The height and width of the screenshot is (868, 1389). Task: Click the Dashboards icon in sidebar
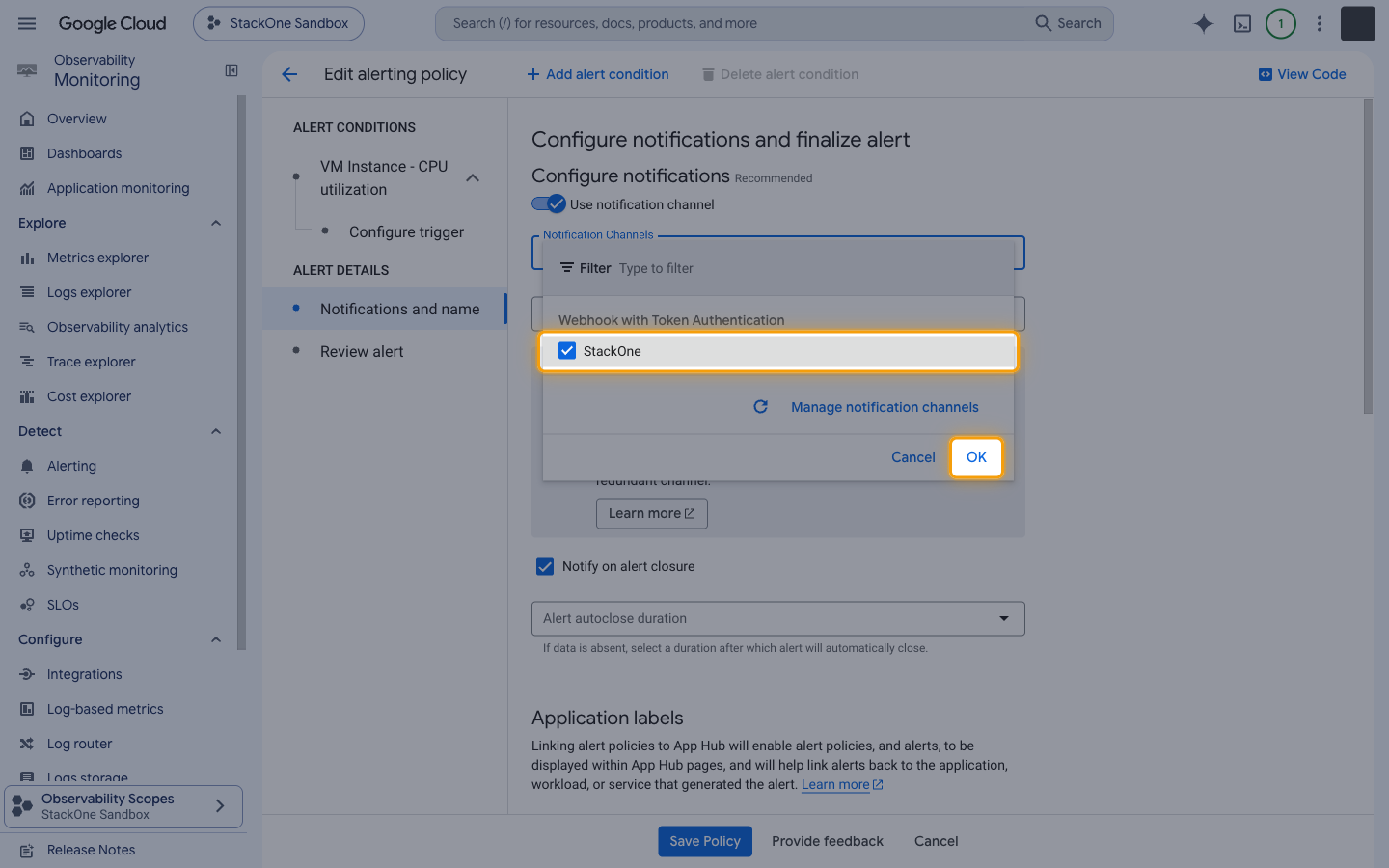coord(27,153)
